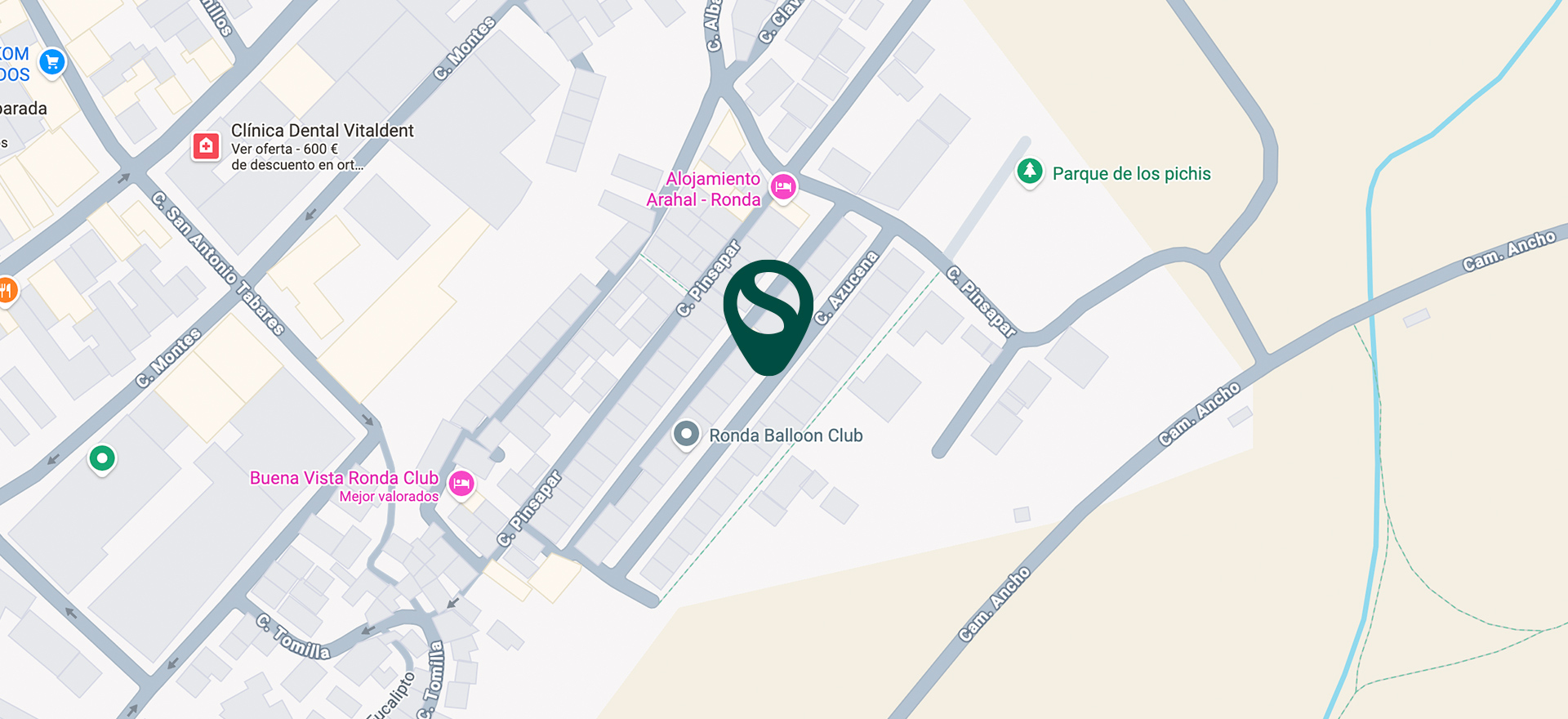1568x719 pixels.
Task: Select the Parque de los pichis tree icon
Action: [x=1030, y=172]
